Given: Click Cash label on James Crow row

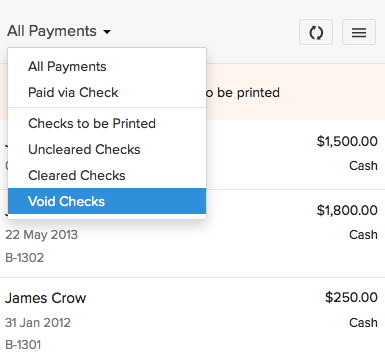Looking at the screenshot, I should (363, 323).
